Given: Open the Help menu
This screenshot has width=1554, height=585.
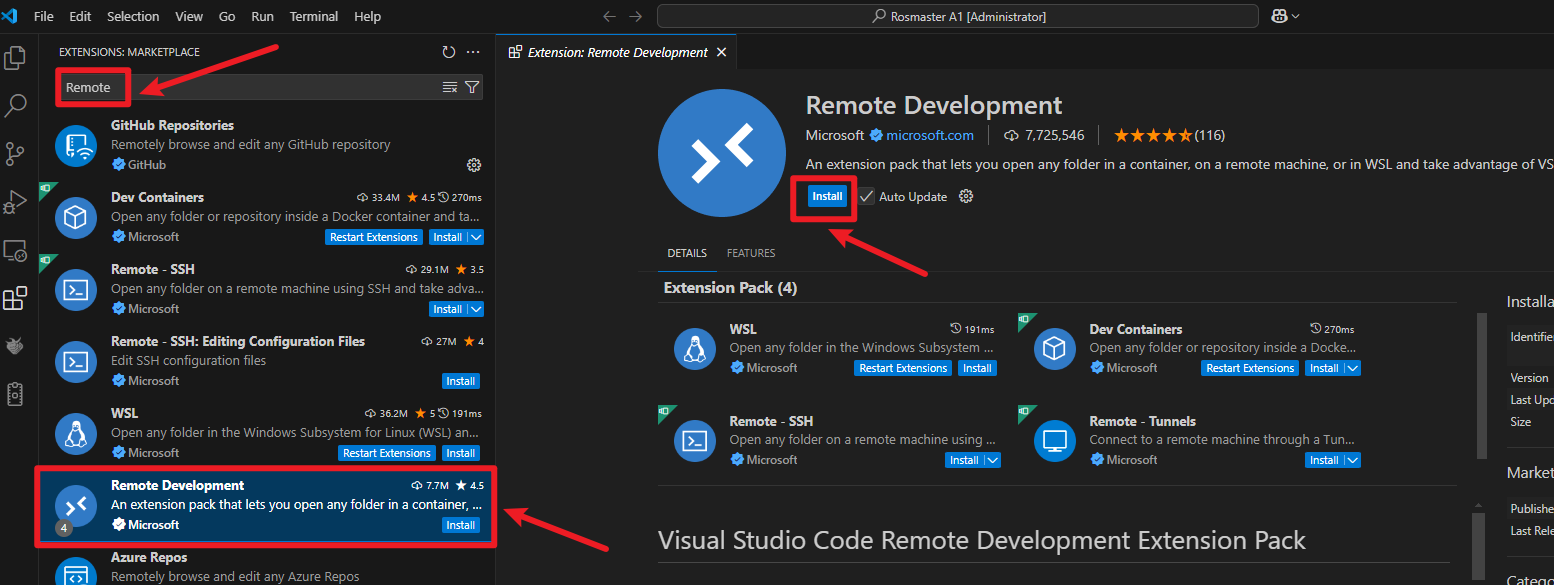Looking at the screenshot, I should [367, 16].
